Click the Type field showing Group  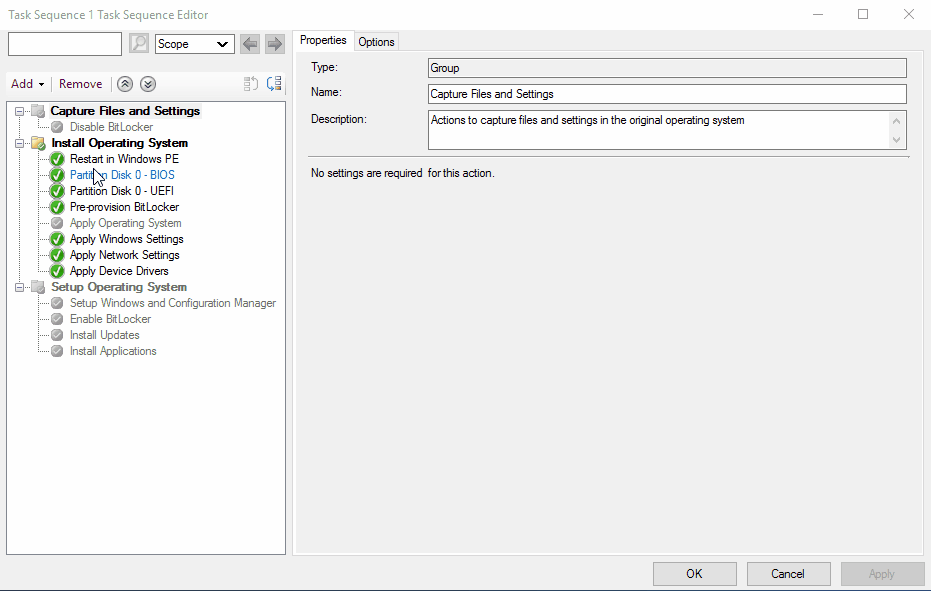pyautogui.click(x=667, y=68)
